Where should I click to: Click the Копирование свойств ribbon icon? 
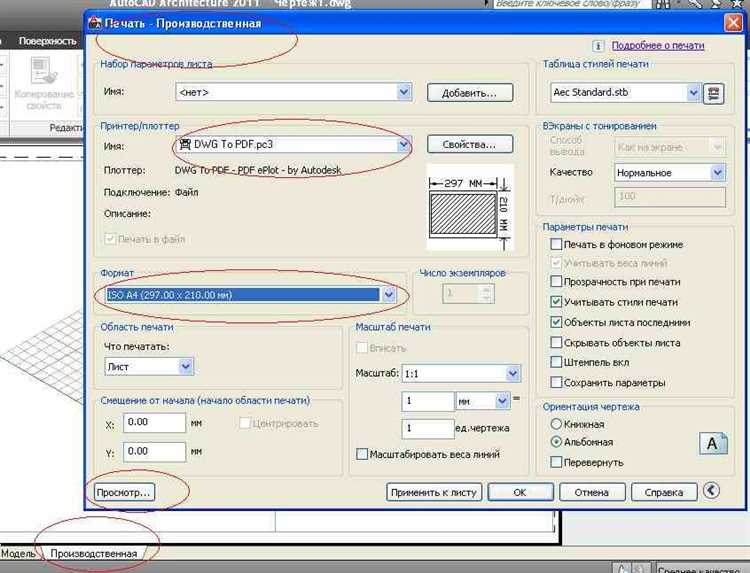click(44, 72)
